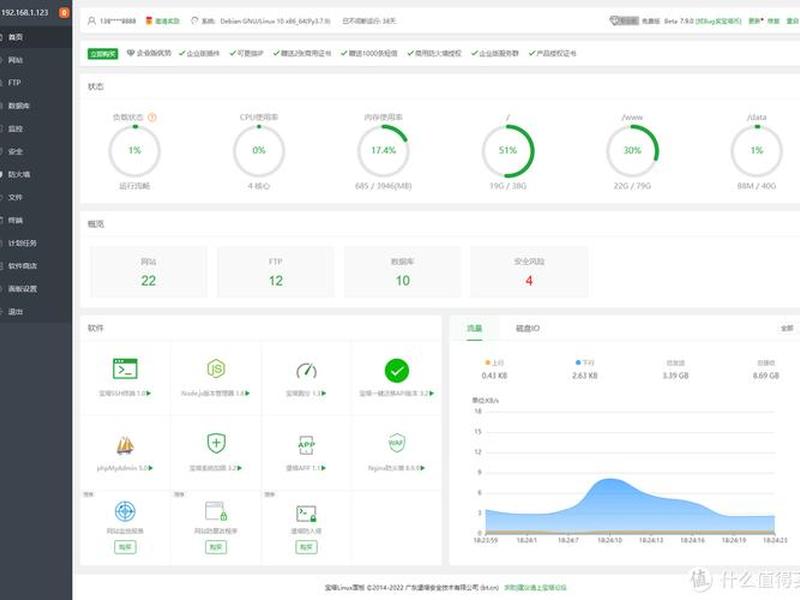Click the orange help icon beside 负载状态
Screen dimensions: 800x600
click(x=152, y=117)
